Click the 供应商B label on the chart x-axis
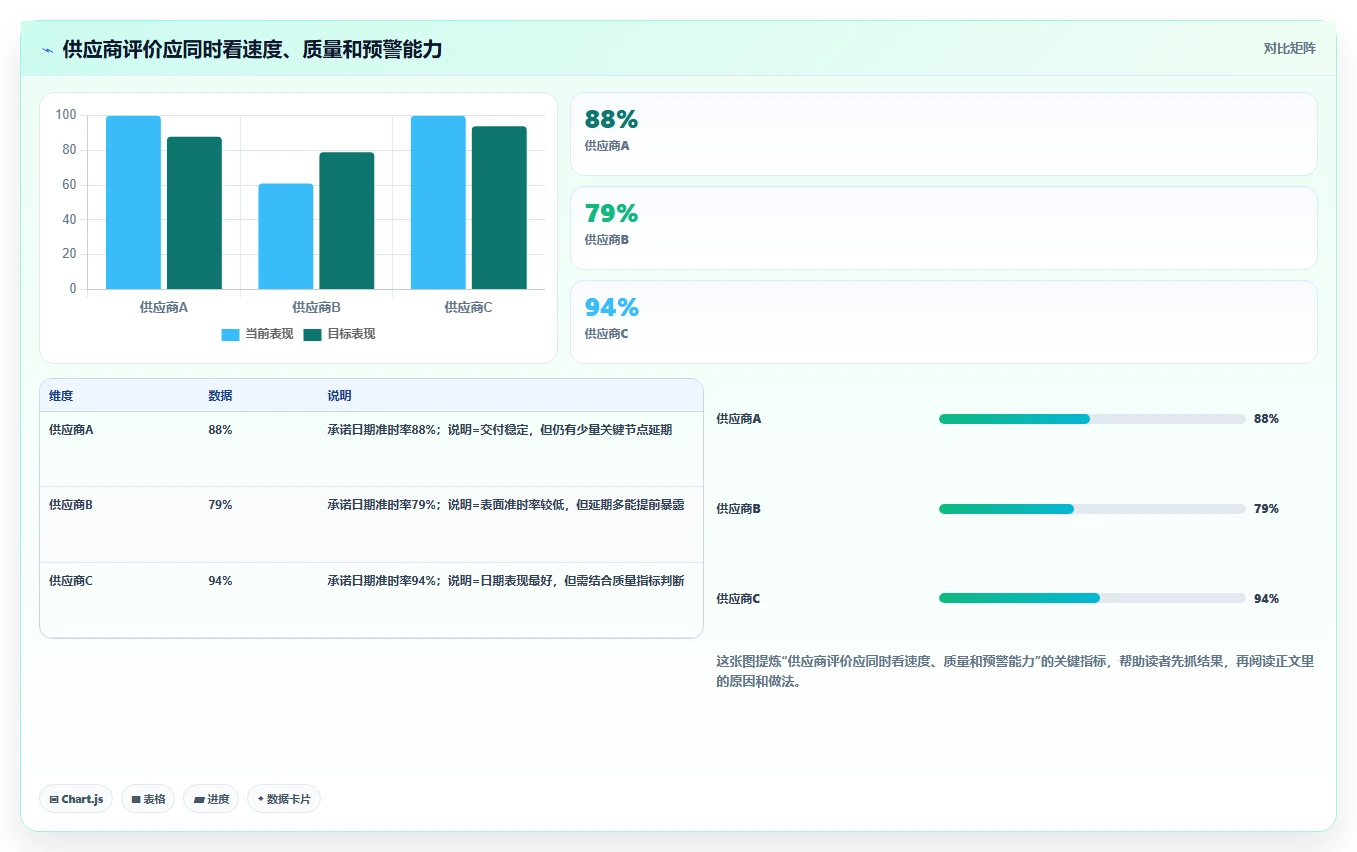This screenshot has height=852, width=1357. [316, 307]
